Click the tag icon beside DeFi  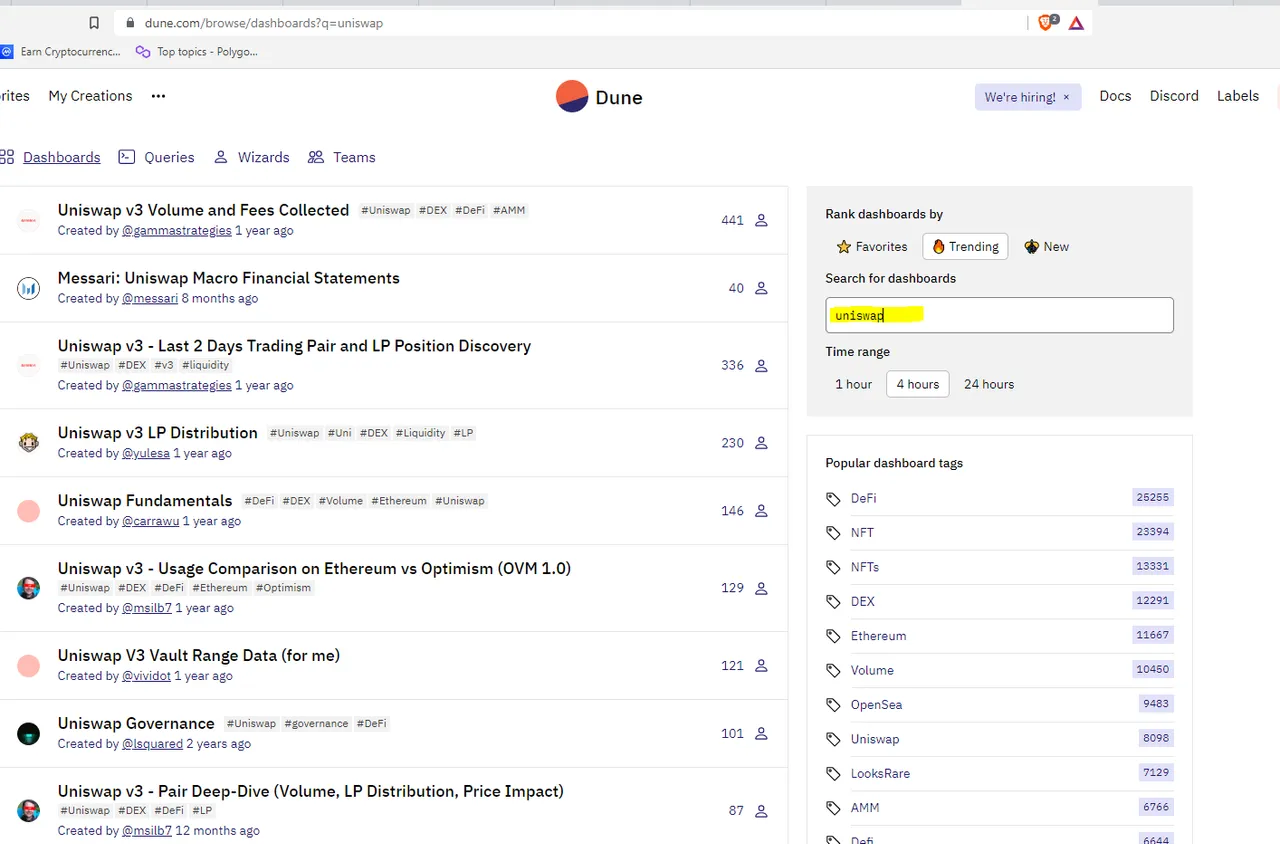tap(833, 498)
